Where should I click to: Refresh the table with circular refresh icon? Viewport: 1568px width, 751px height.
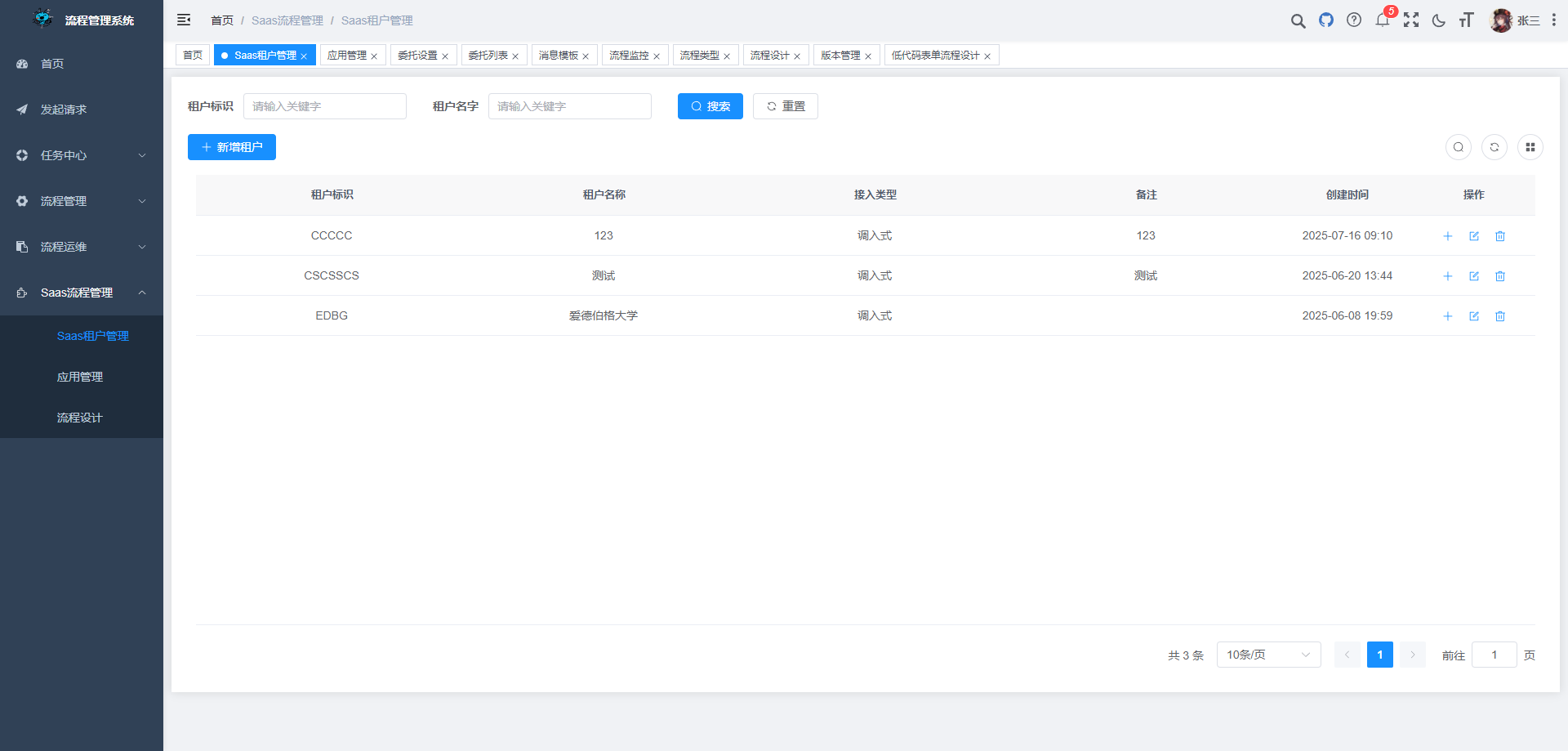click(x=1494, y=147)
